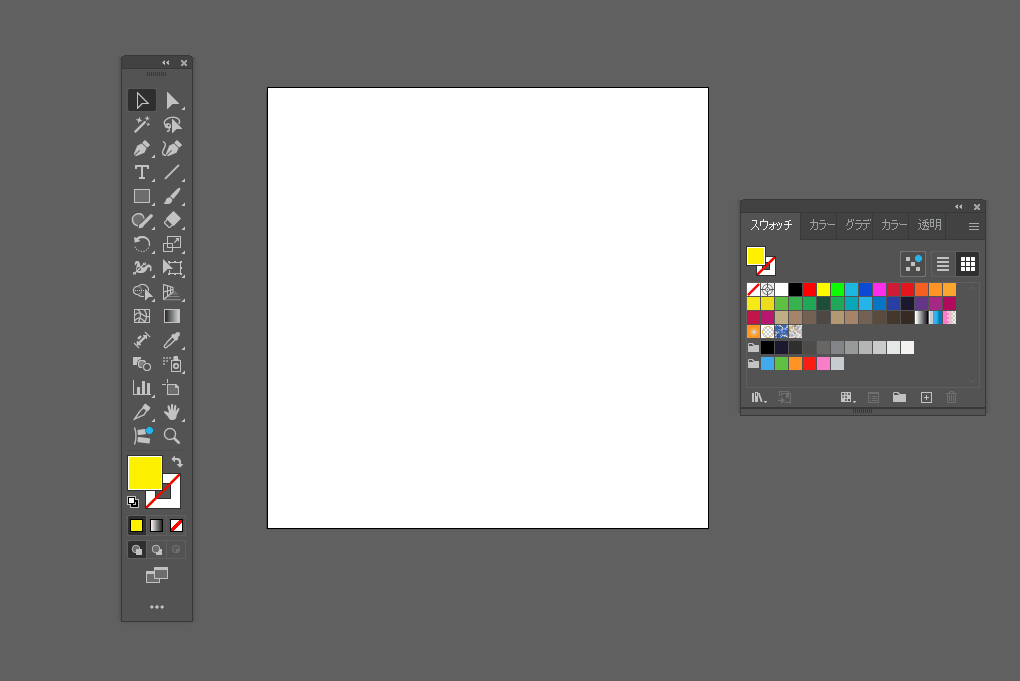Select the Curvature tool
The image size is (1020, 681).
pyautogui.click(x=172, y=148)
